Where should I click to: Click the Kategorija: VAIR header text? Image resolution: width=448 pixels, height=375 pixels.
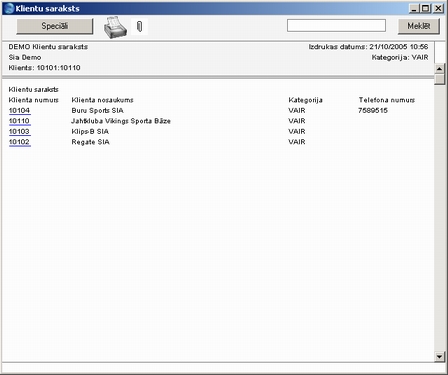[400, 57]
